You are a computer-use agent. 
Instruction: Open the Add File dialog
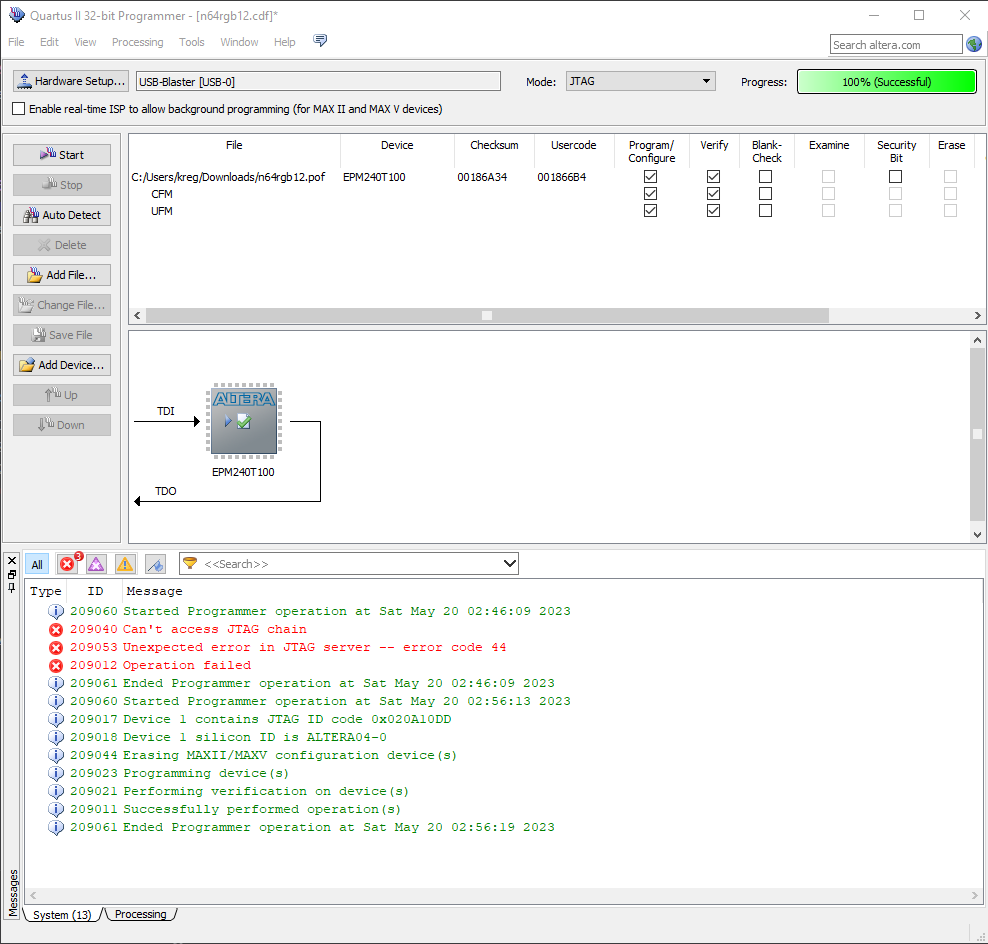coord(62,275)
